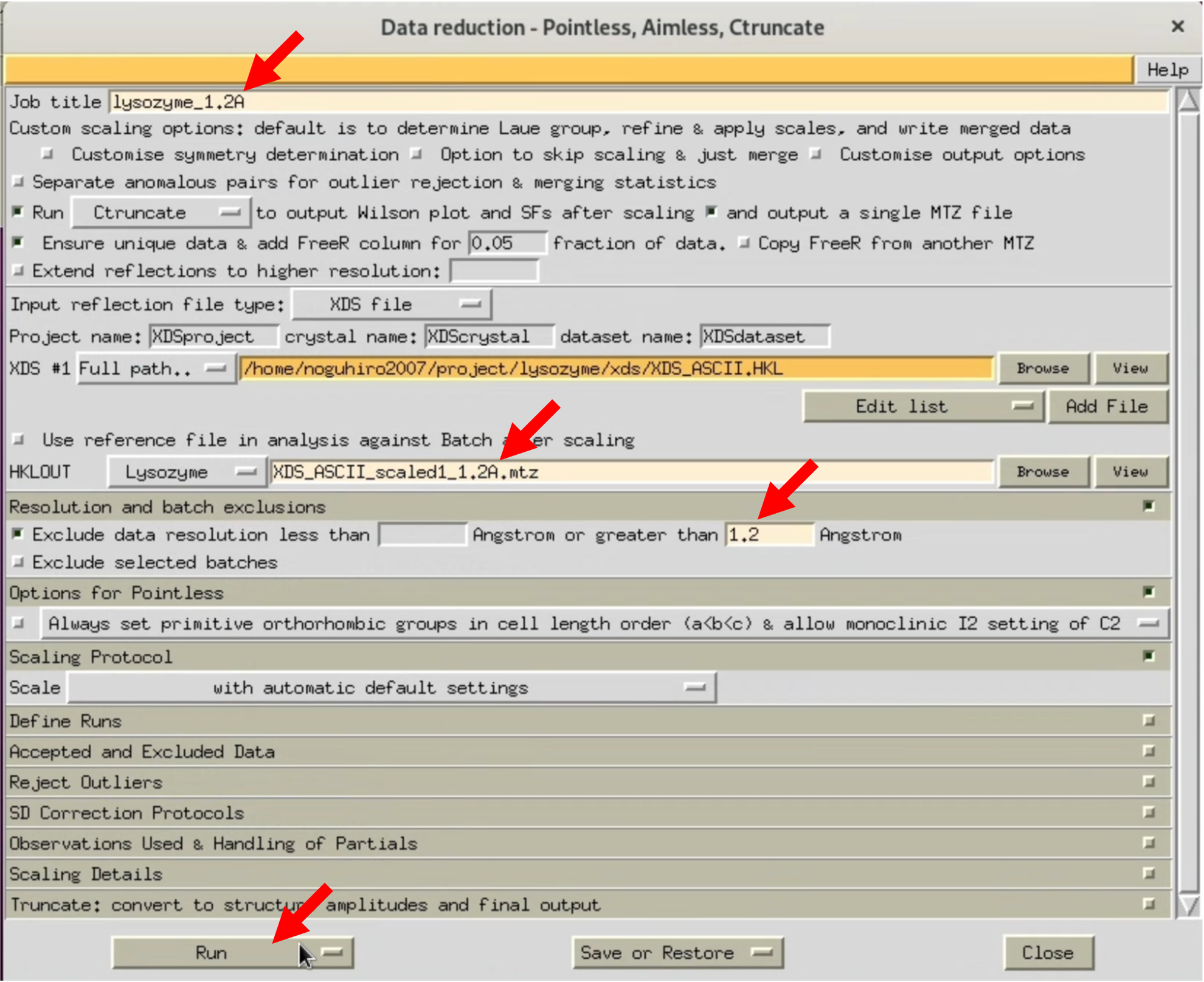Screen dimensions: 1204x982
Task: Expand Accepted and Excluded Data section
Action: pos(1148,751)
